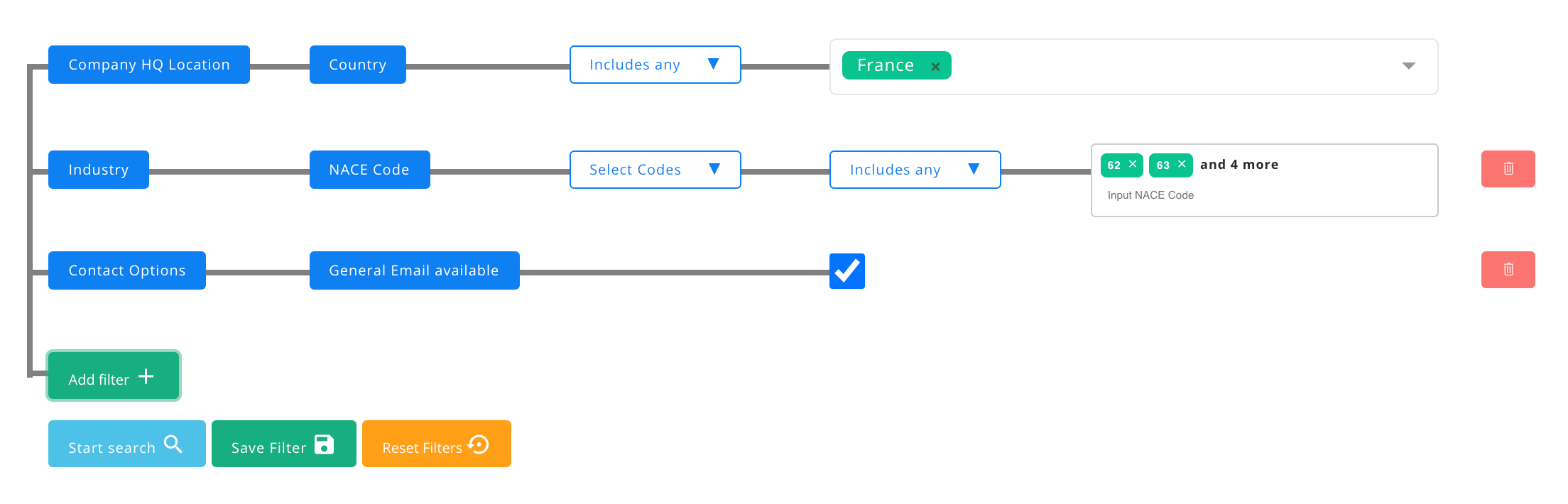This screenshot has width=1568, height=504.
Task: Click the magnifier icon on Start search
Action: tap(173, 444)
